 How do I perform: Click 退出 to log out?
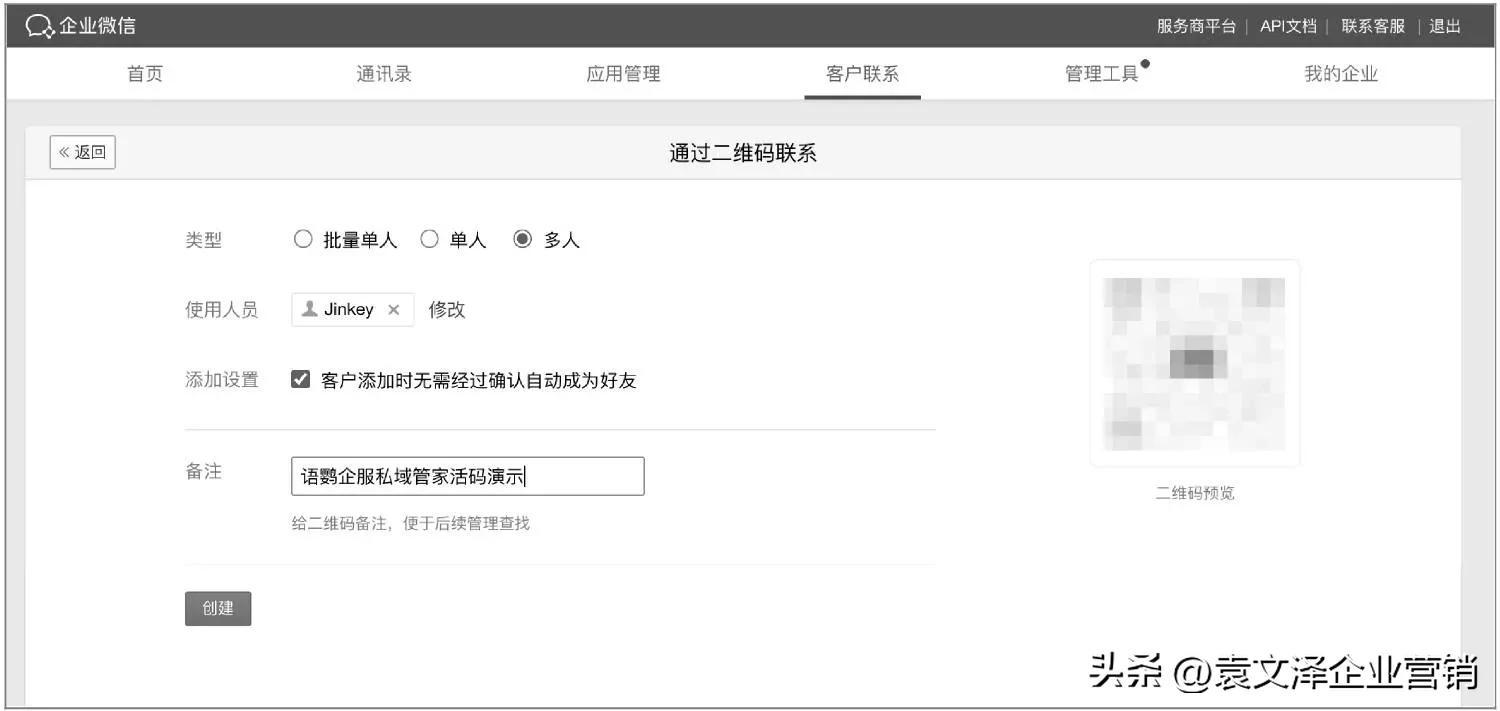coord(1445,27)
